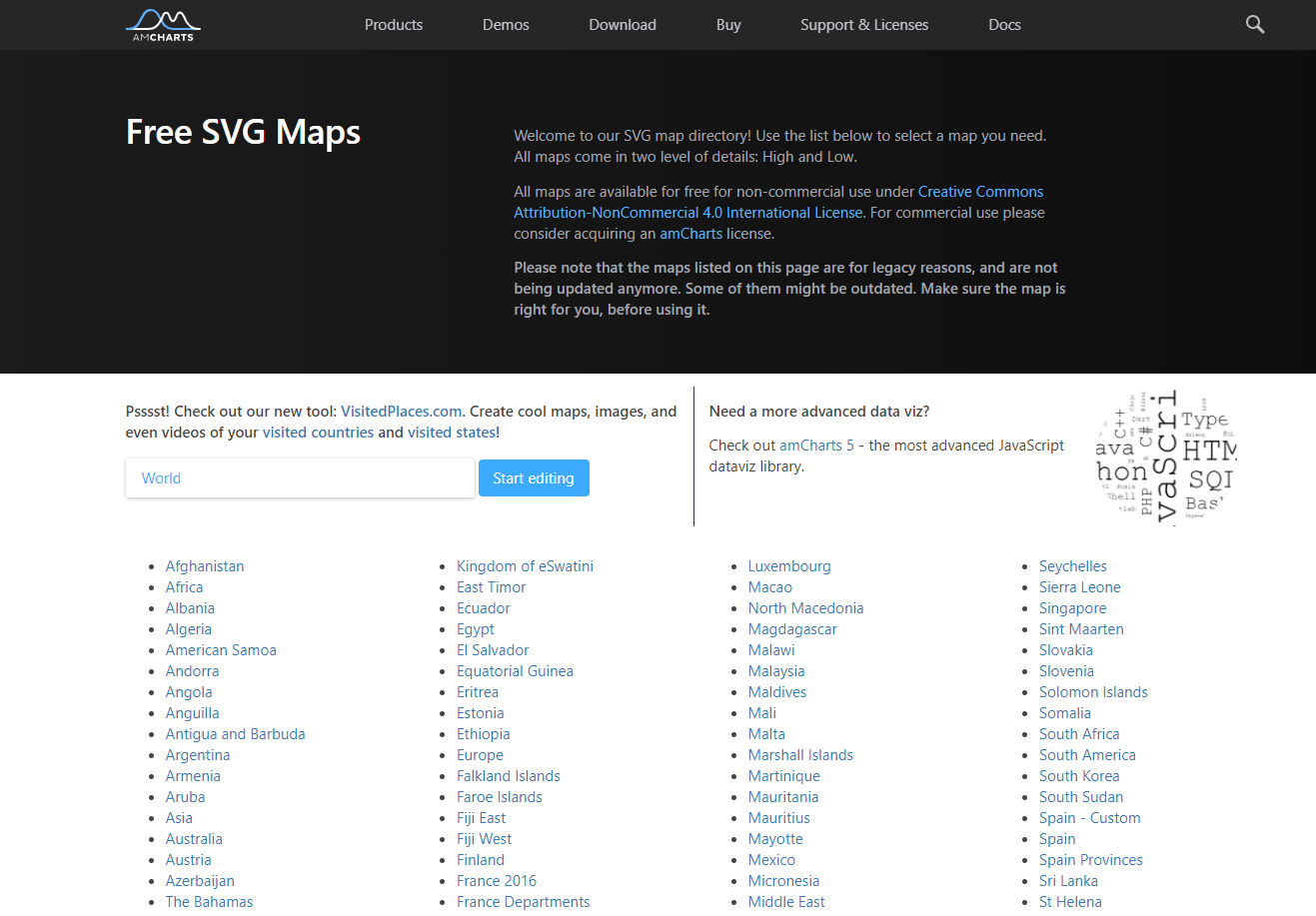Image resolution: width=1316 pixels, height=916 pixels.
Task: Open the Middle East map
Action: click(786, 902)
